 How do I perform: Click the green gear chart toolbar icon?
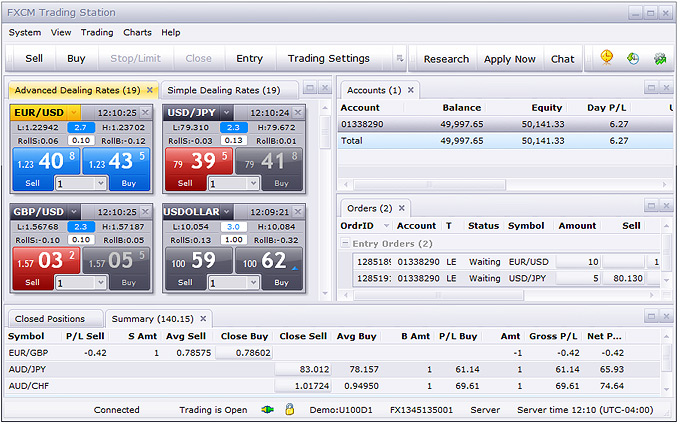pyautogui.click(x=660, y=59)
